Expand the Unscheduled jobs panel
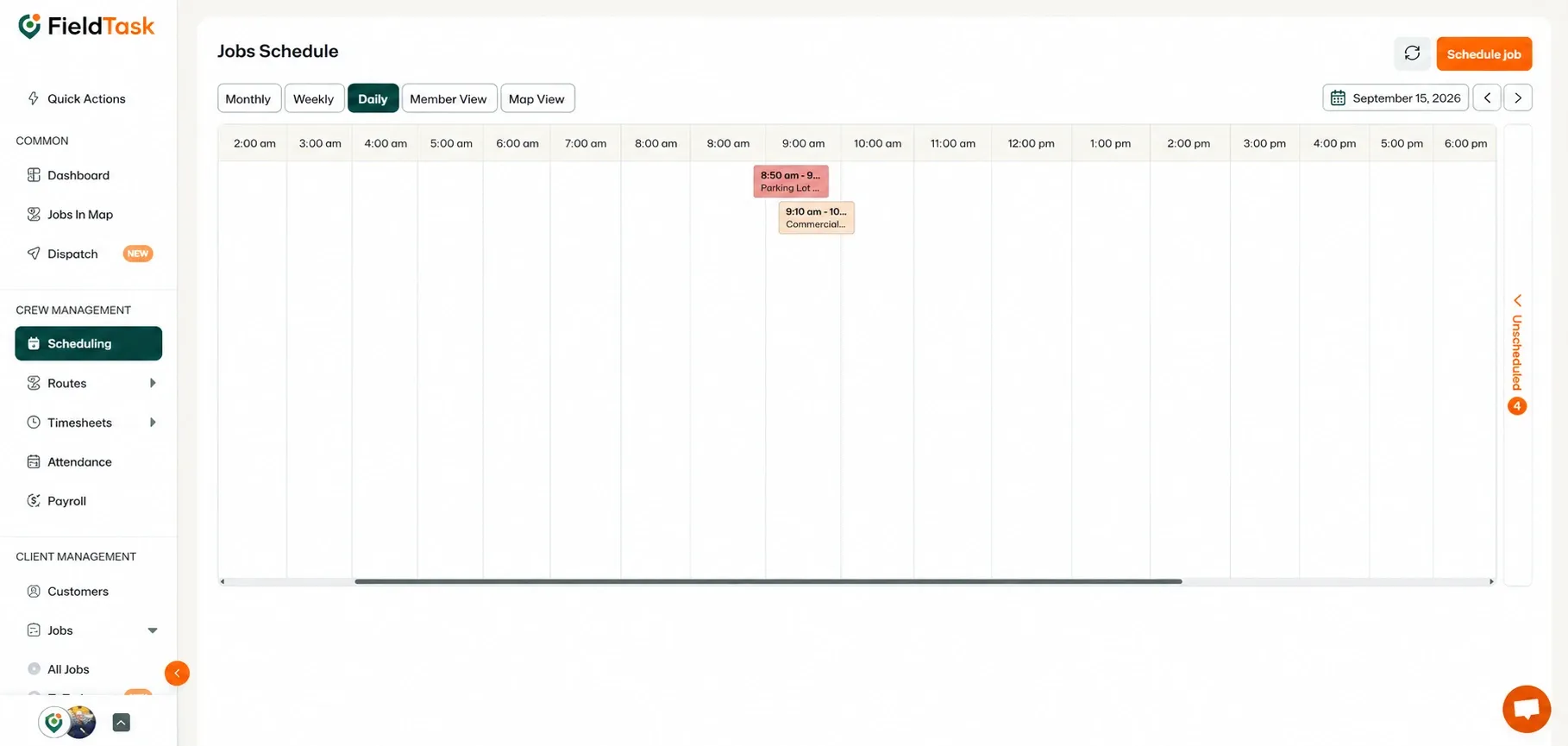Viewport: 1568px width, 746px height. (1517, 354)
